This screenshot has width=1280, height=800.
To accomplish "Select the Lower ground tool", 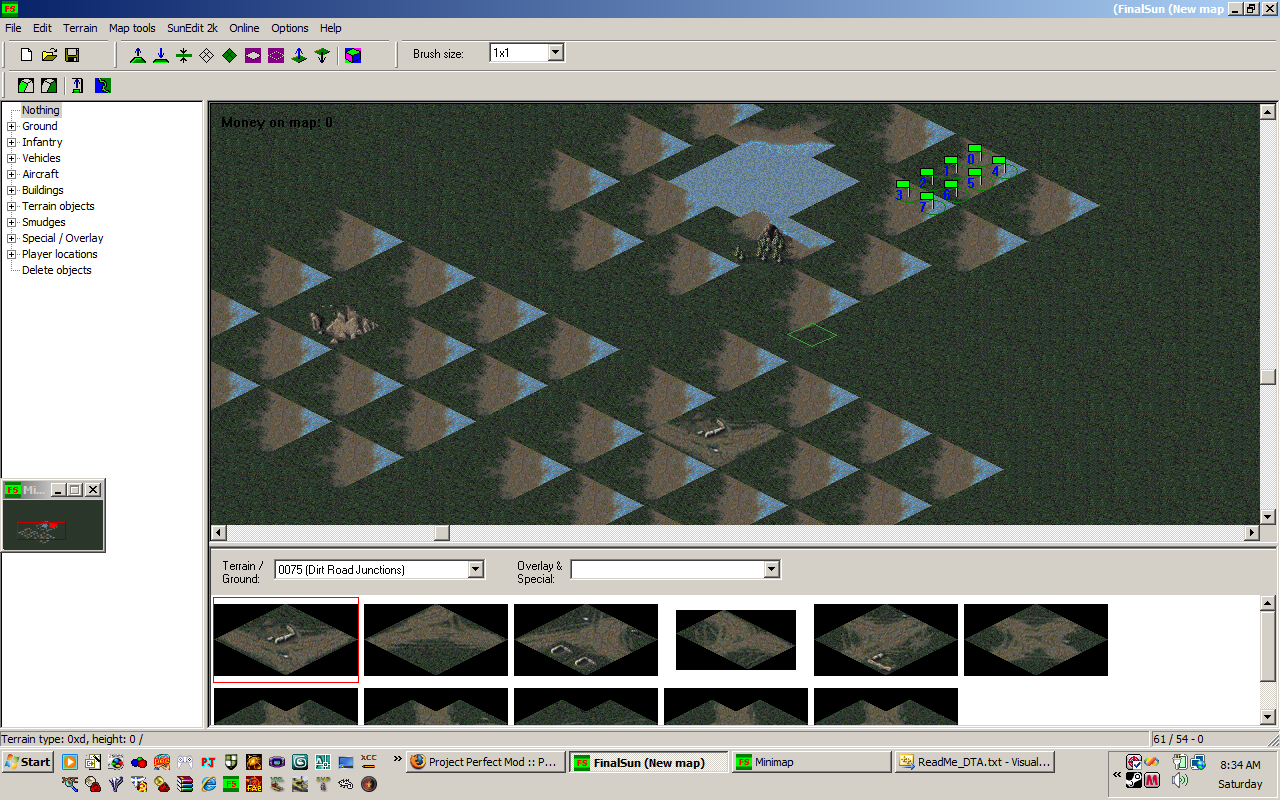I will pos(161,55).
